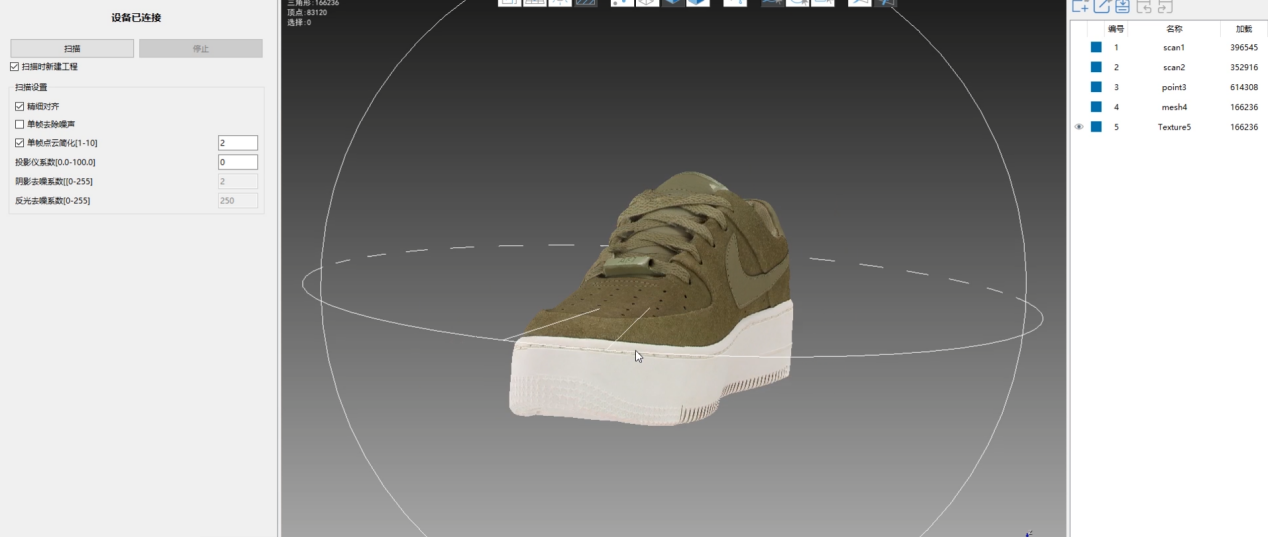This screenshot has width=1269, height=538.
Task: Click number 1 in the scan1 row
Action: [x=1116, y=47]
